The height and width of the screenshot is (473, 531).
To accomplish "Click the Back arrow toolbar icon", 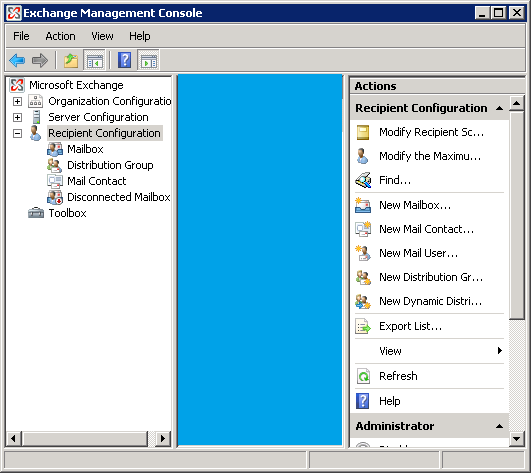I will tap(17, 61).
